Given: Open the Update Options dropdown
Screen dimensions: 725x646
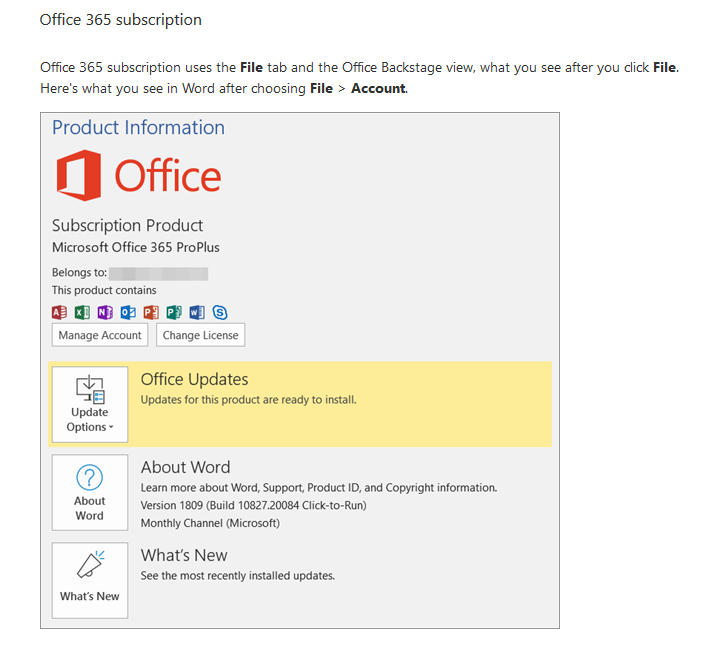Looking at the screenshot, I should [x=90, y=405].
